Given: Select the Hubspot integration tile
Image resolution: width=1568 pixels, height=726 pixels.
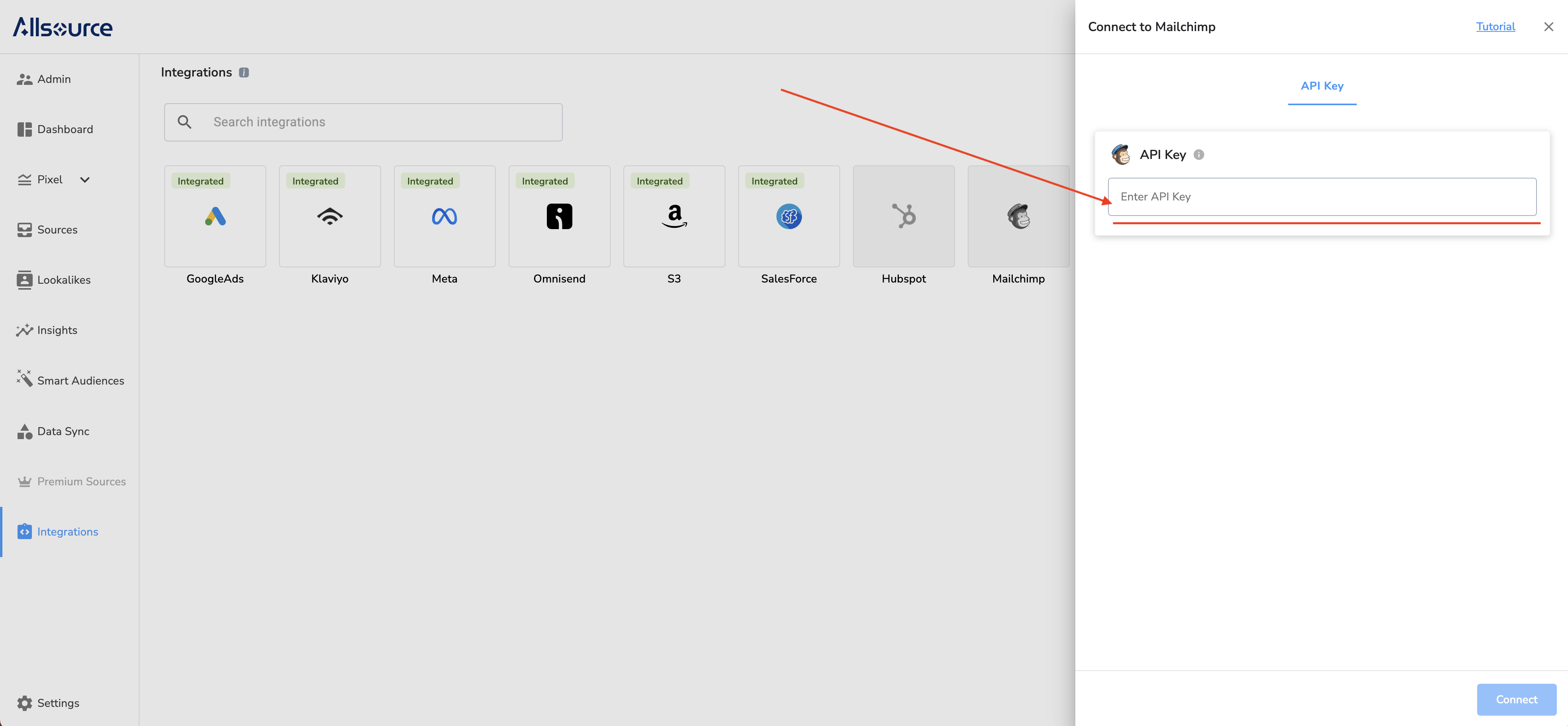Looking at the screenshot, I should tap(903, 217).
